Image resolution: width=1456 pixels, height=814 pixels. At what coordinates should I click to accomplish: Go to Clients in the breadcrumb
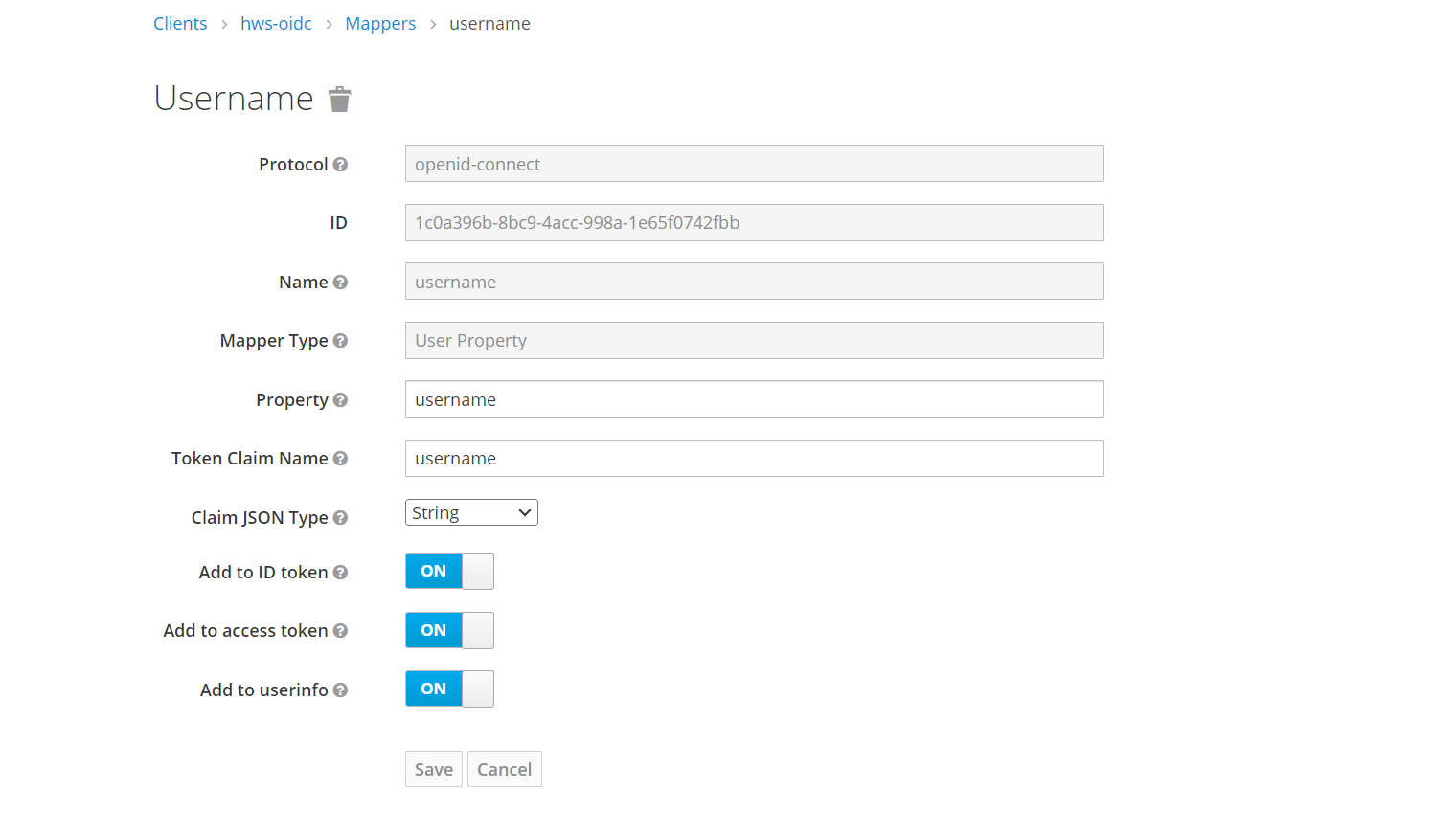point(180,24)
